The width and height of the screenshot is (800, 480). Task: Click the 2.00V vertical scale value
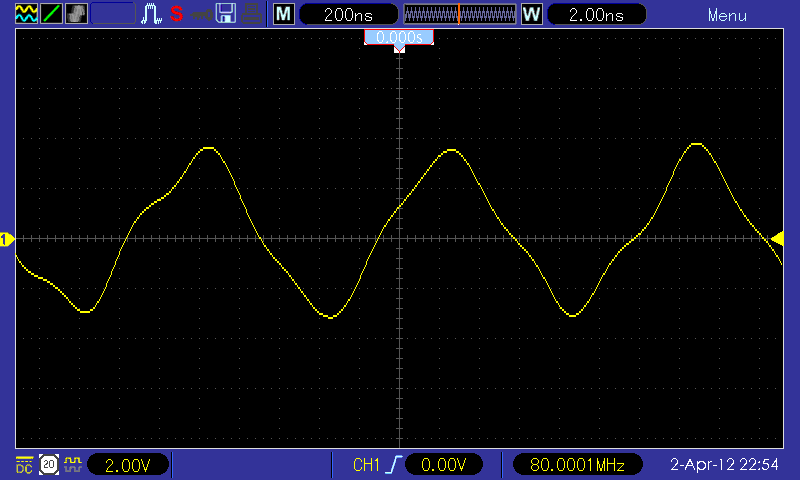click(128, 465)
